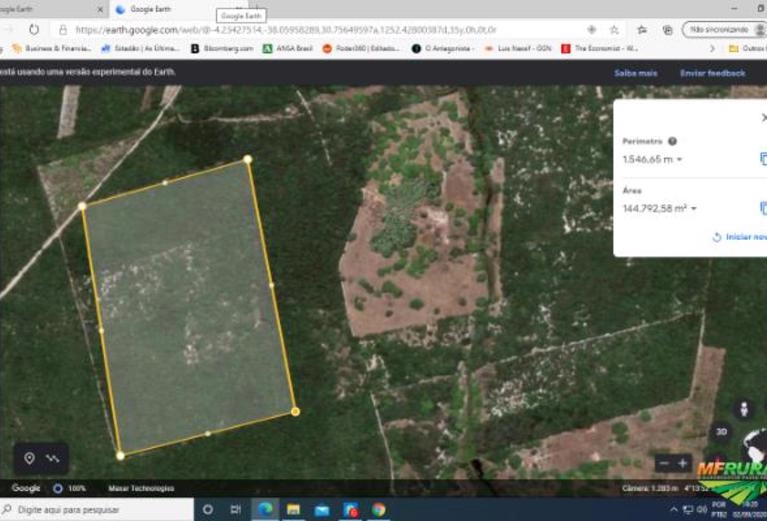
Task: Click the midpoint handle on the bottom polygon edge
Action: [208, 433]
